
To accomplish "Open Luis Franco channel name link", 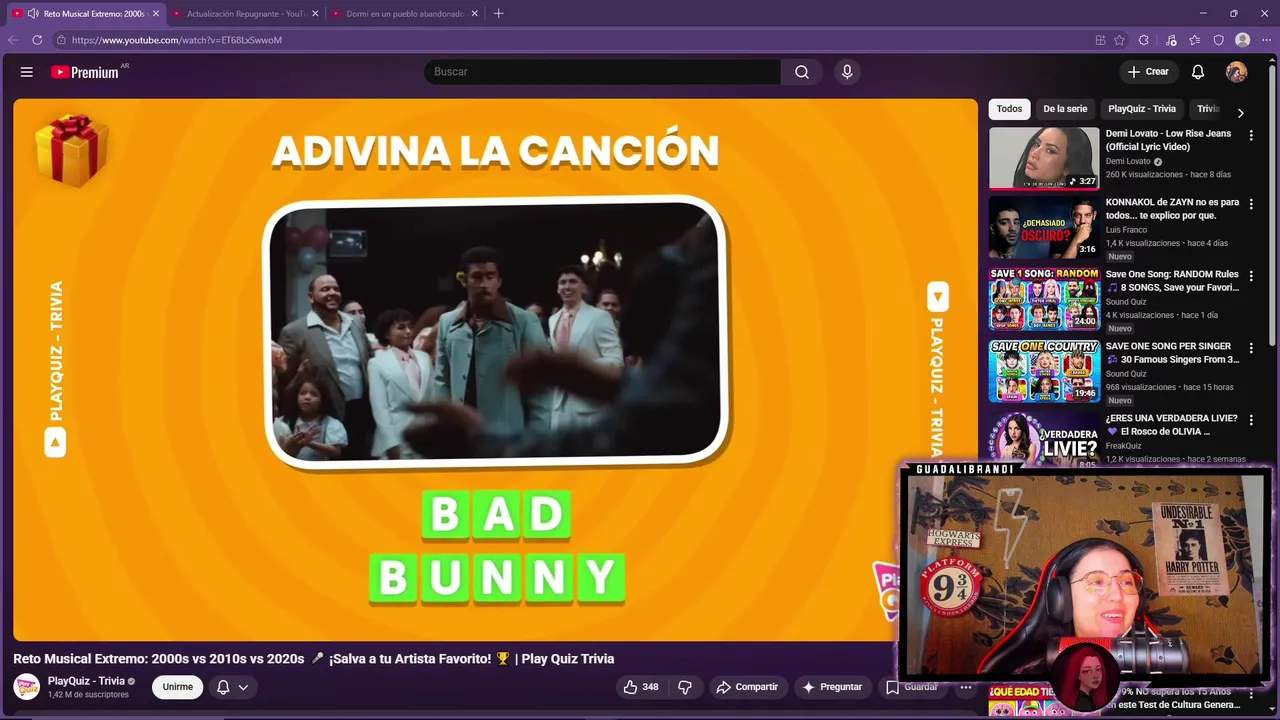I will click(1126, 230).
